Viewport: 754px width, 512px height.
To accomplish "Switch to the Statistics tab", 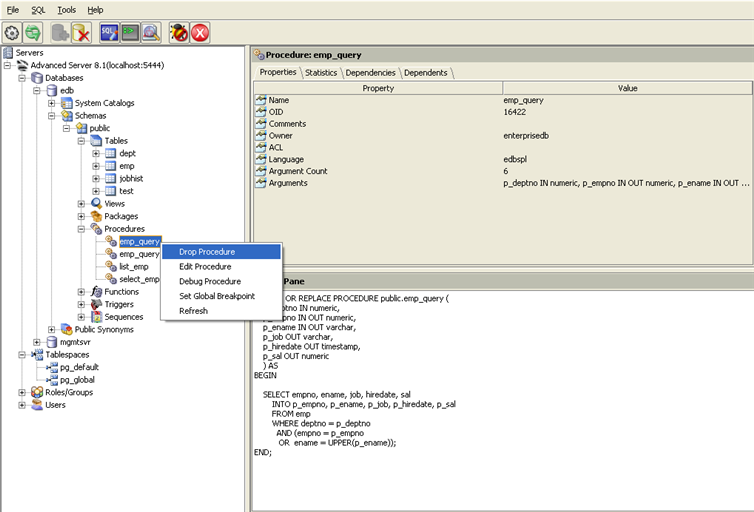I will coord(321,72).
